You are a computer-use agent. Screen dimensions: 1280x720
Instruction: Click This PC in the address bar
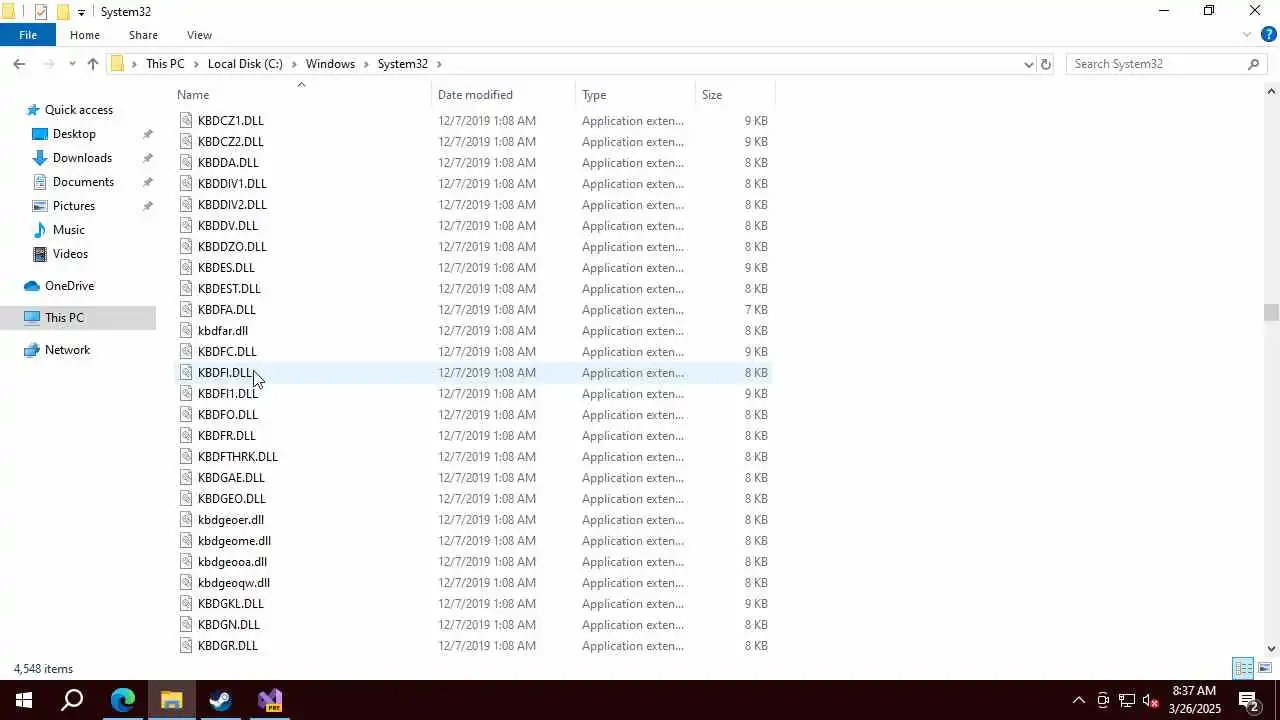(165, 64)
